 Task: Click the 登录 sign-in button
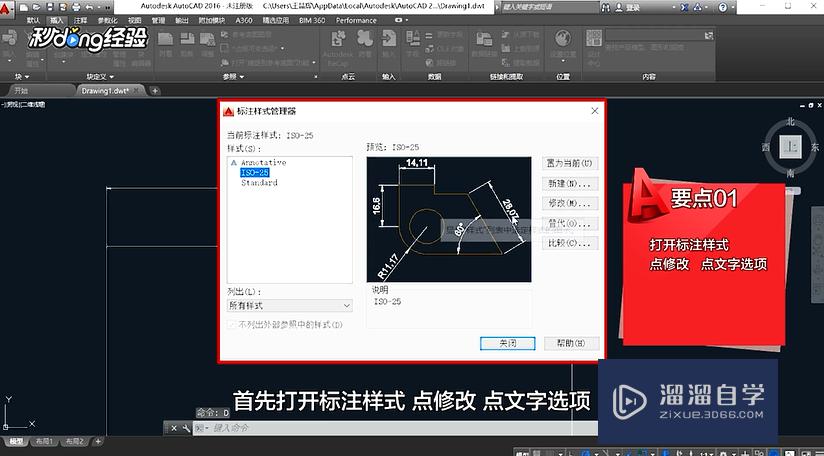627,7
